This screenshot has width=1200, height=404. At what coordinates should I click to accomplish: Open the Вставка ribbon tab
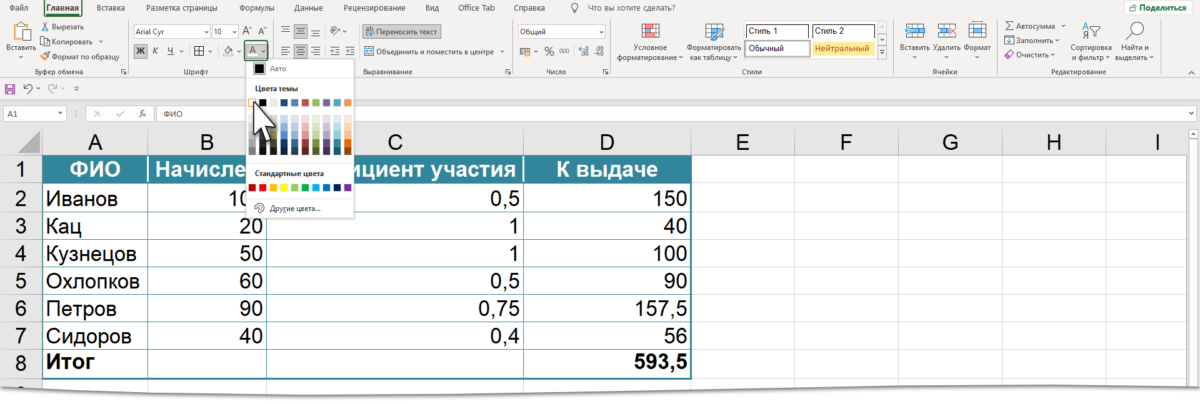pyautogui.click(x=111, y=8)
